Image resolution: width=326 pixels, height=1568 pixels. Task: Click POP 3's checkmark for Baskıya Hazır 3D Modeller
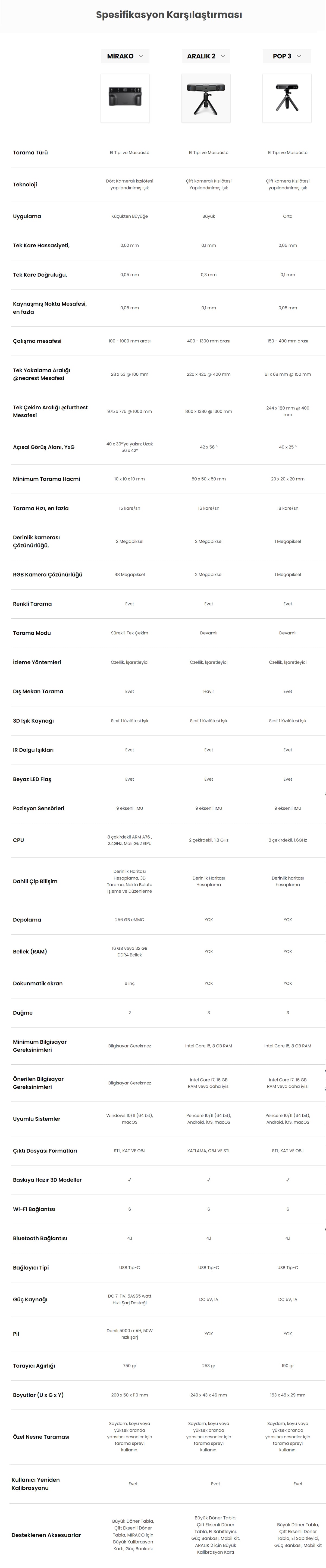(288, 1180)
